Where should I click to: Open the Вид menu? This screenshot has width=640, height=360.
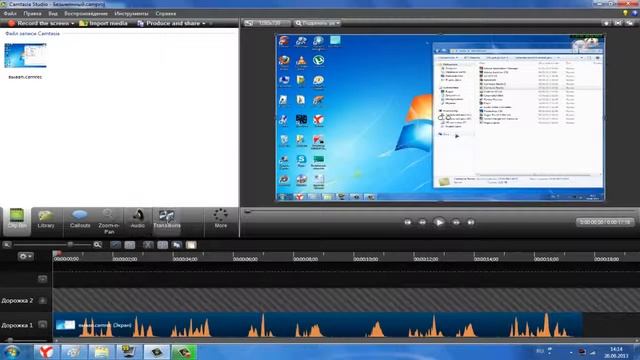pyautogui.click(x=53, y=13)
